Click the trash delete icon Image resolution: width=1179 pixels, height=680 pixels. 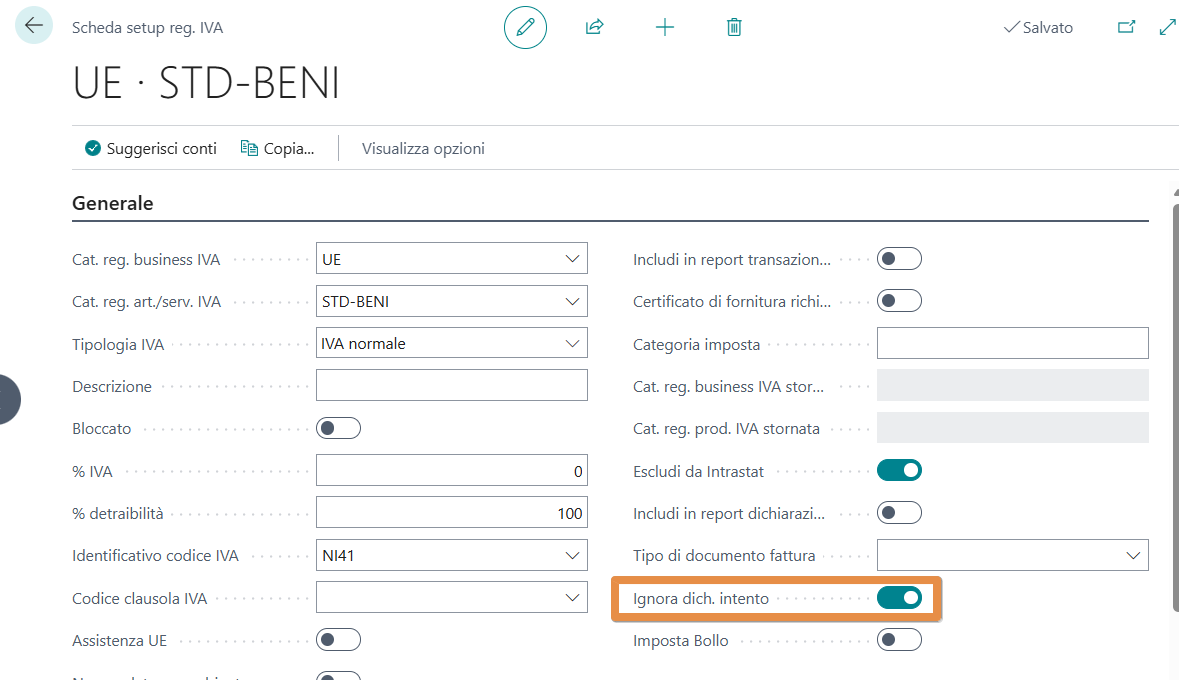coord(734,28)
